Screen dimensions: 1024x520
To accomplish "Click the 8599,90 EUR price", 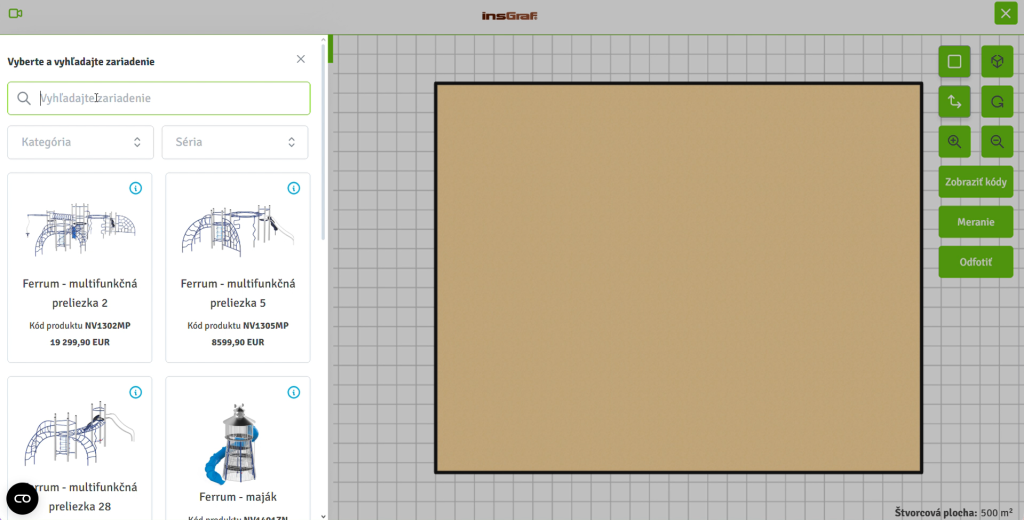I will coord(238,342).
